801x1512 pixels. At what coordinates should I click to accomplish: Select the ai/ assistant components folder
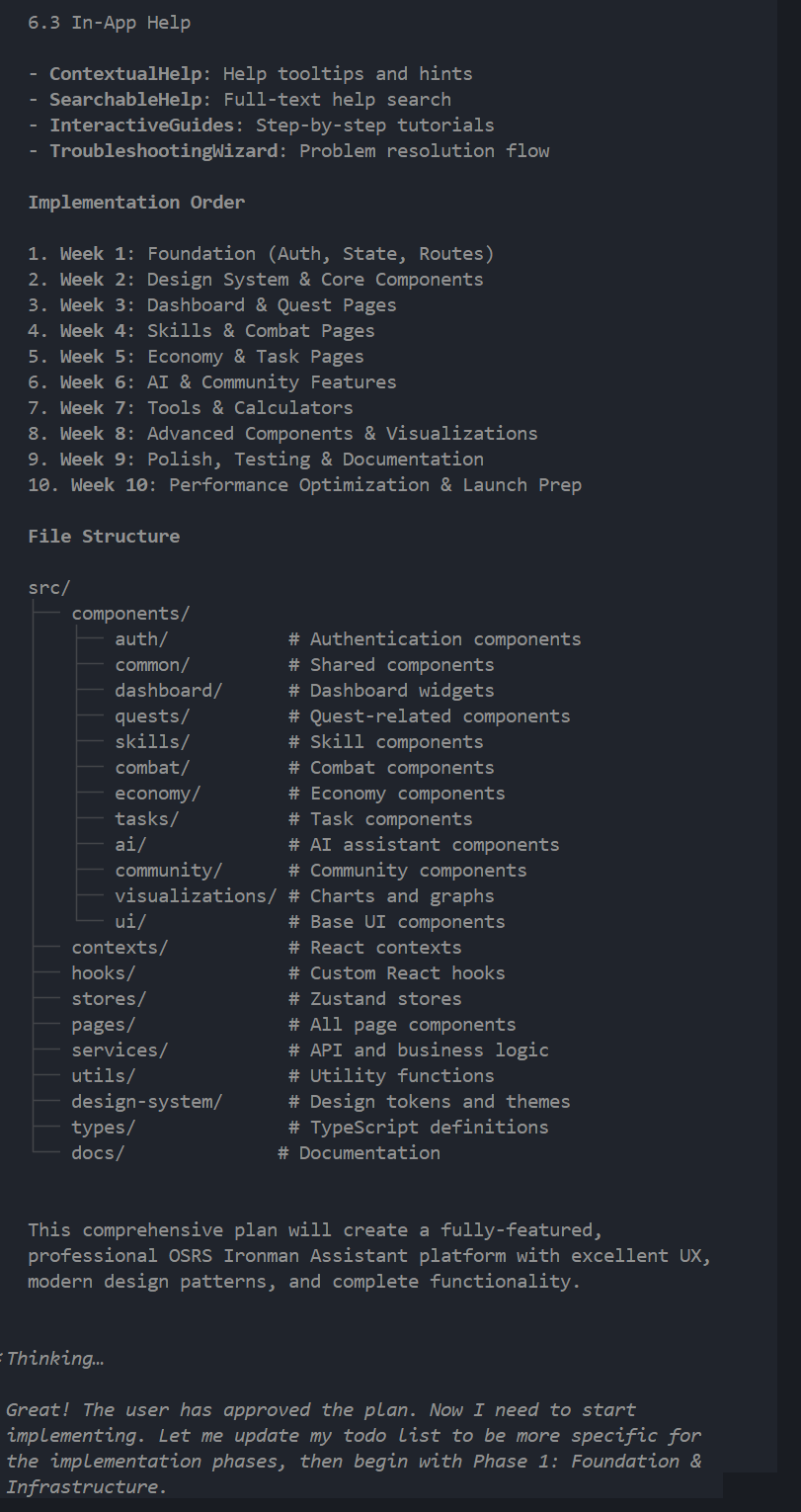(x=129, y=844)
